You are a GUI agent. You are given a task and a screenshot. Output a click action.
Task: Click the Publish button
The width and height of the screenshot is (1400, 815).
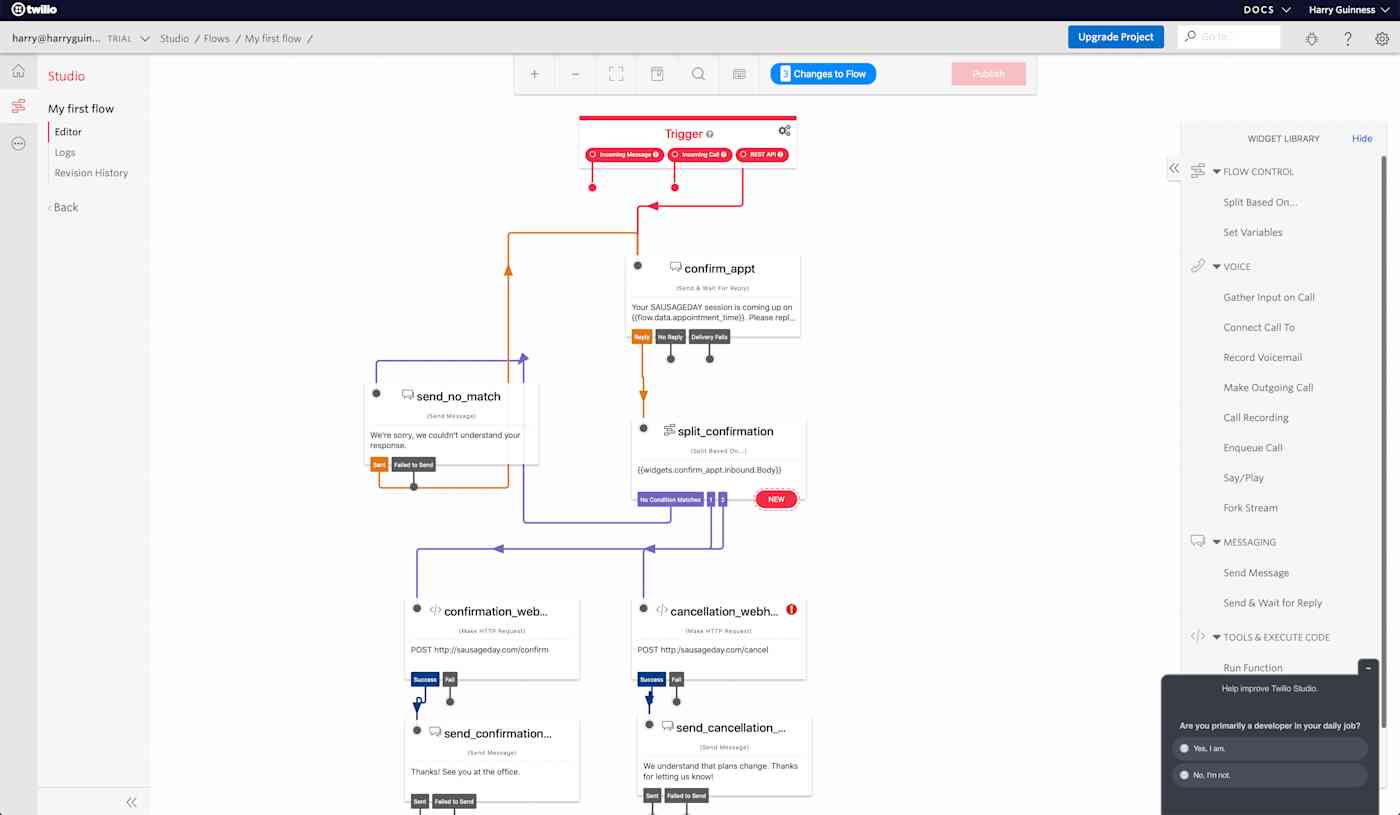(988, 74)
